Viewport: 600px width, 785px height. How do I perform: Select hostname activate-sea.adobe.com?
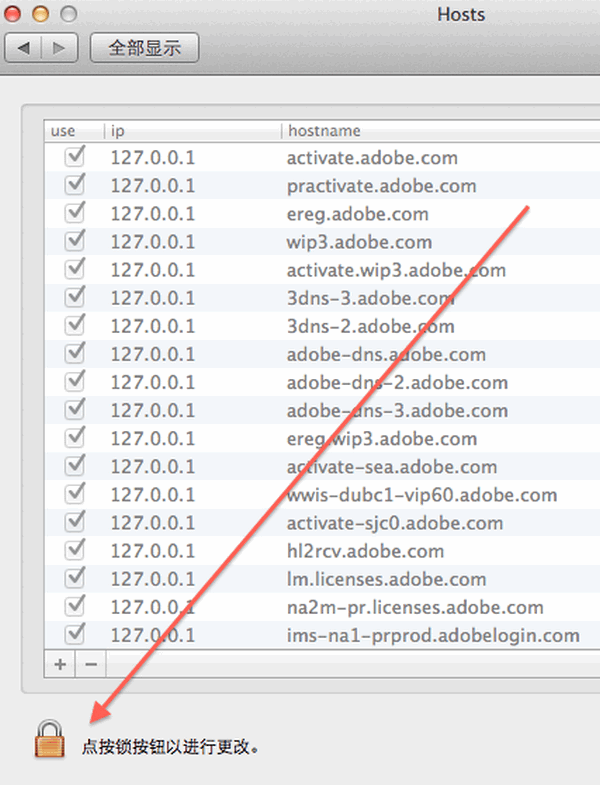coord(392,467)
